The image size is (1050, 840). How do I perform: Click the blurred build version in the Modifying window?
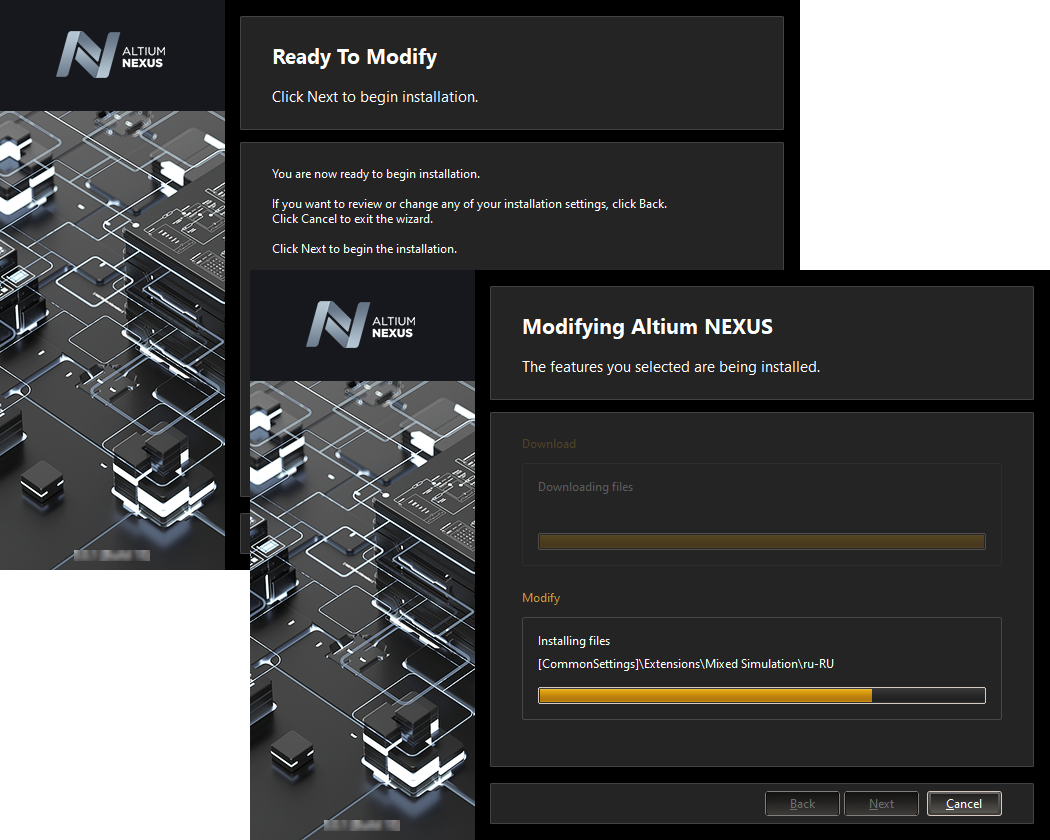coord(361,826)
